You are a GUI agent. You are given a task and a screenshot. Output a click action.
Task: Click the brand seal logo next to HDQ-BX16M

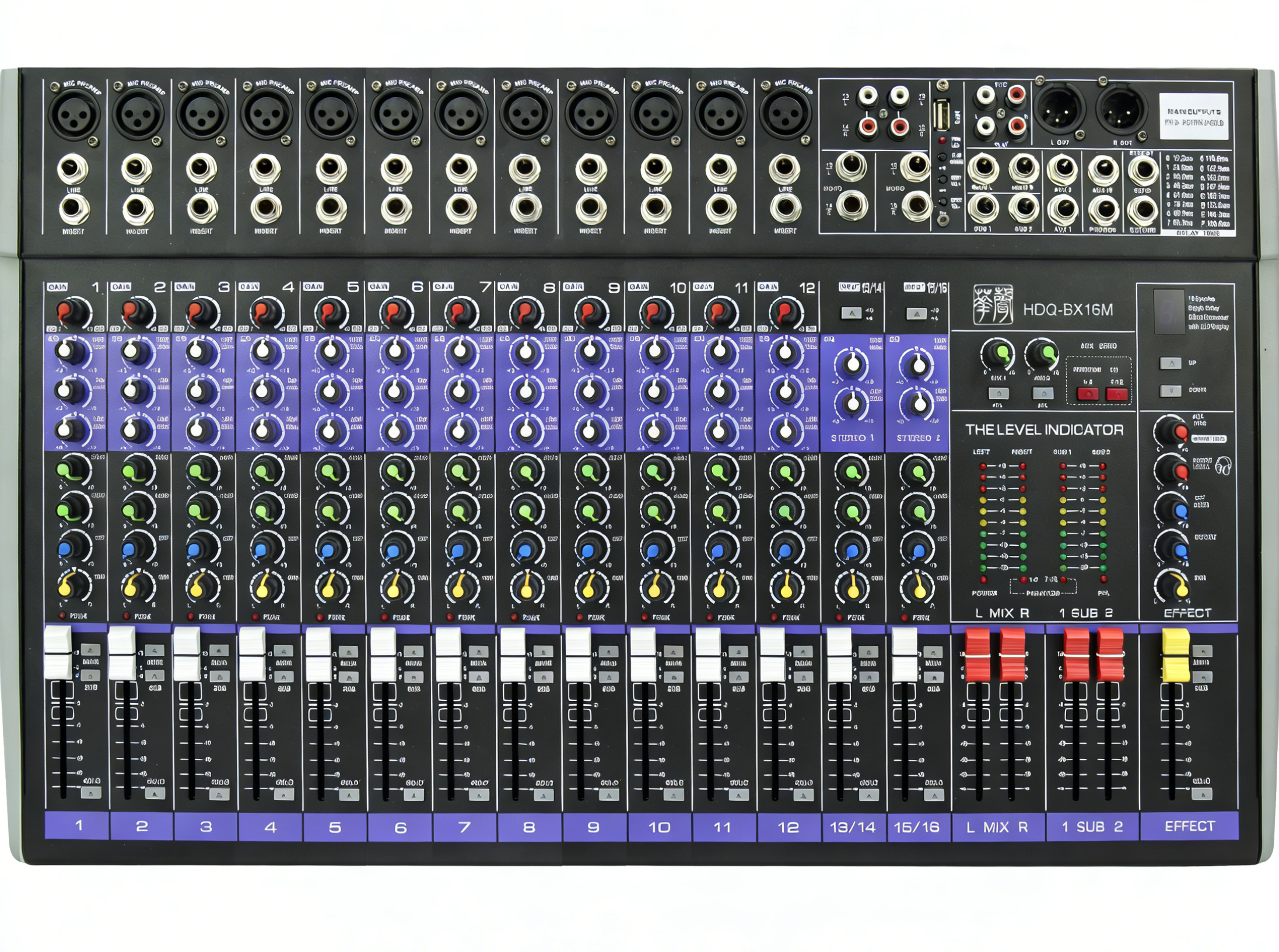[x=993, y=305]
